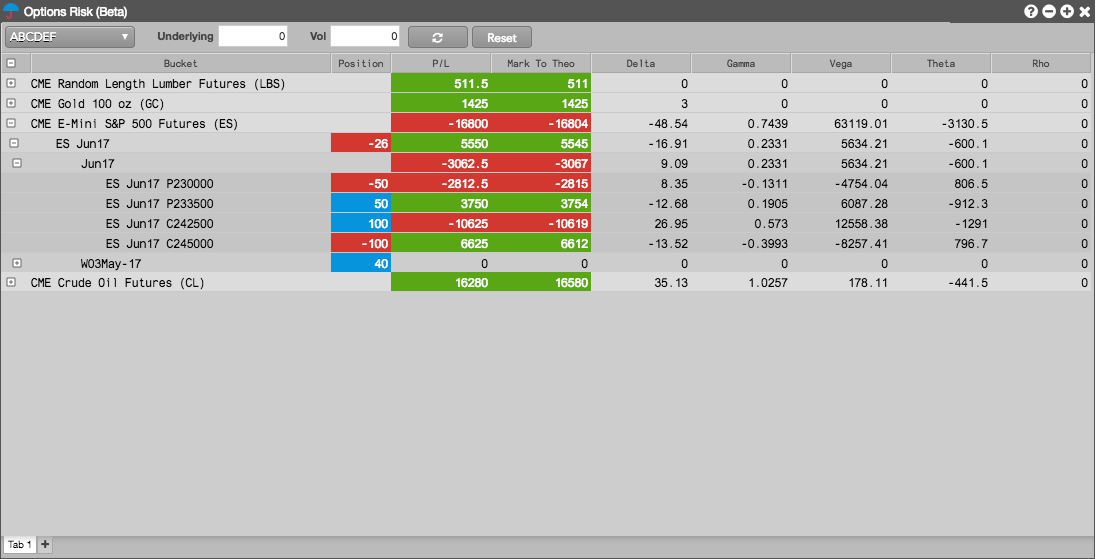Click the Reset button

(502, 37)
